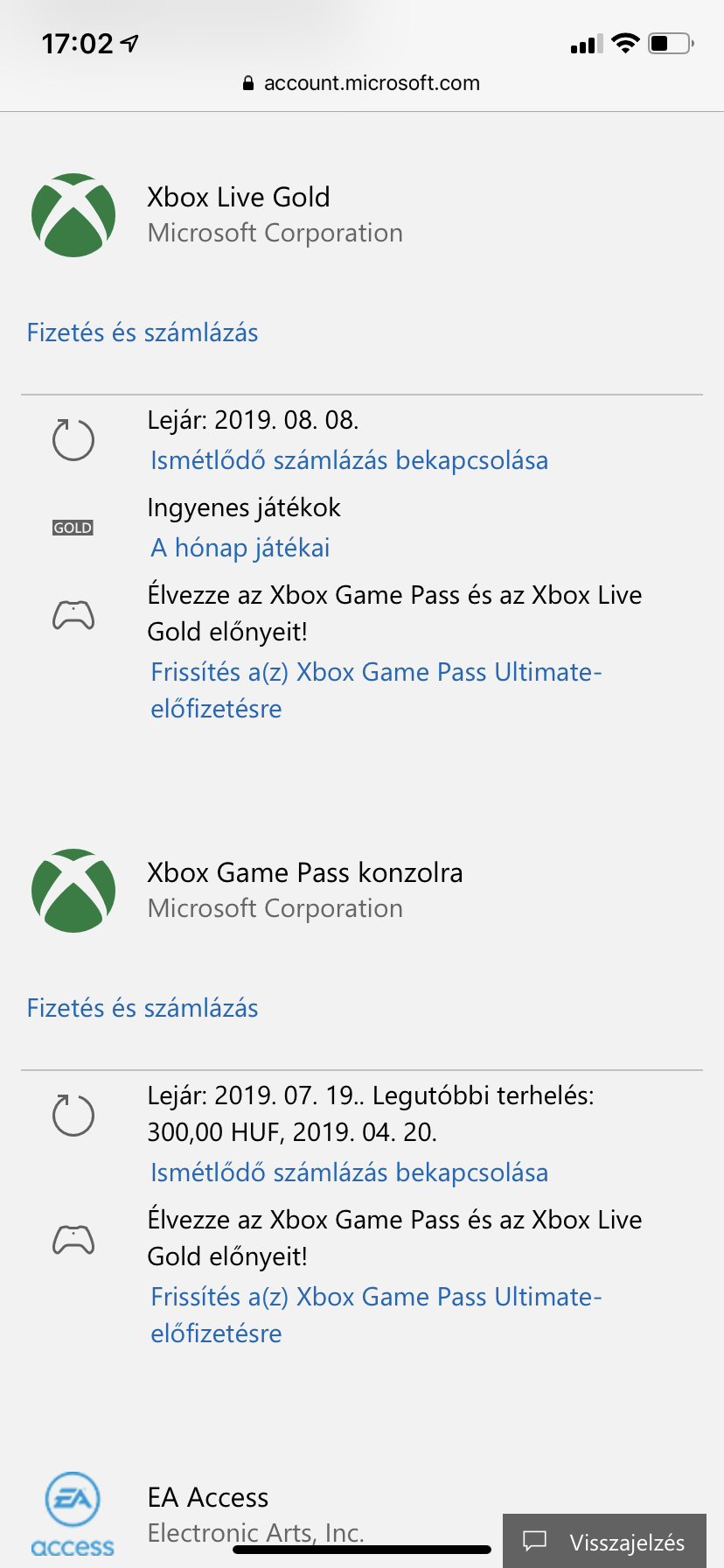Open the A hónap játékai link
Screen dimensions: 724x1568
click(x=240, y=548)
